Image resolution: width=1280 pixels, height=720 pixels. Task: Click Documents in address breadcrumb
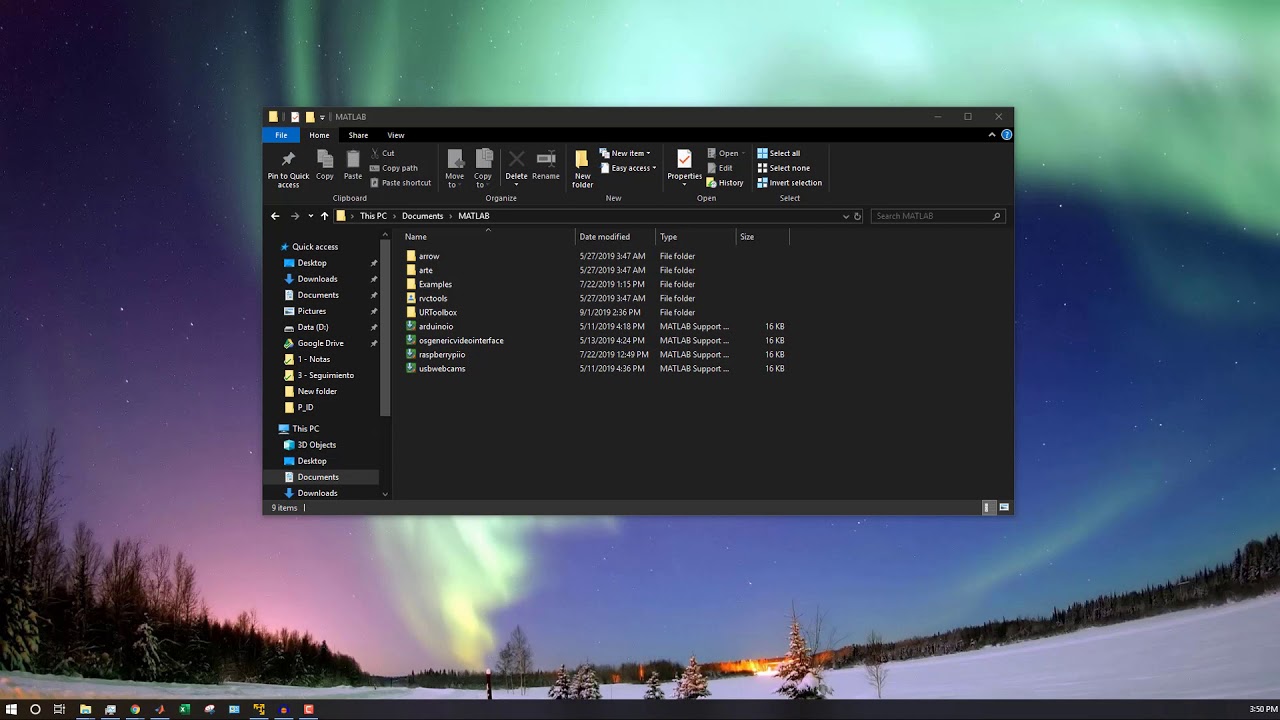click(x=422, y=216)
